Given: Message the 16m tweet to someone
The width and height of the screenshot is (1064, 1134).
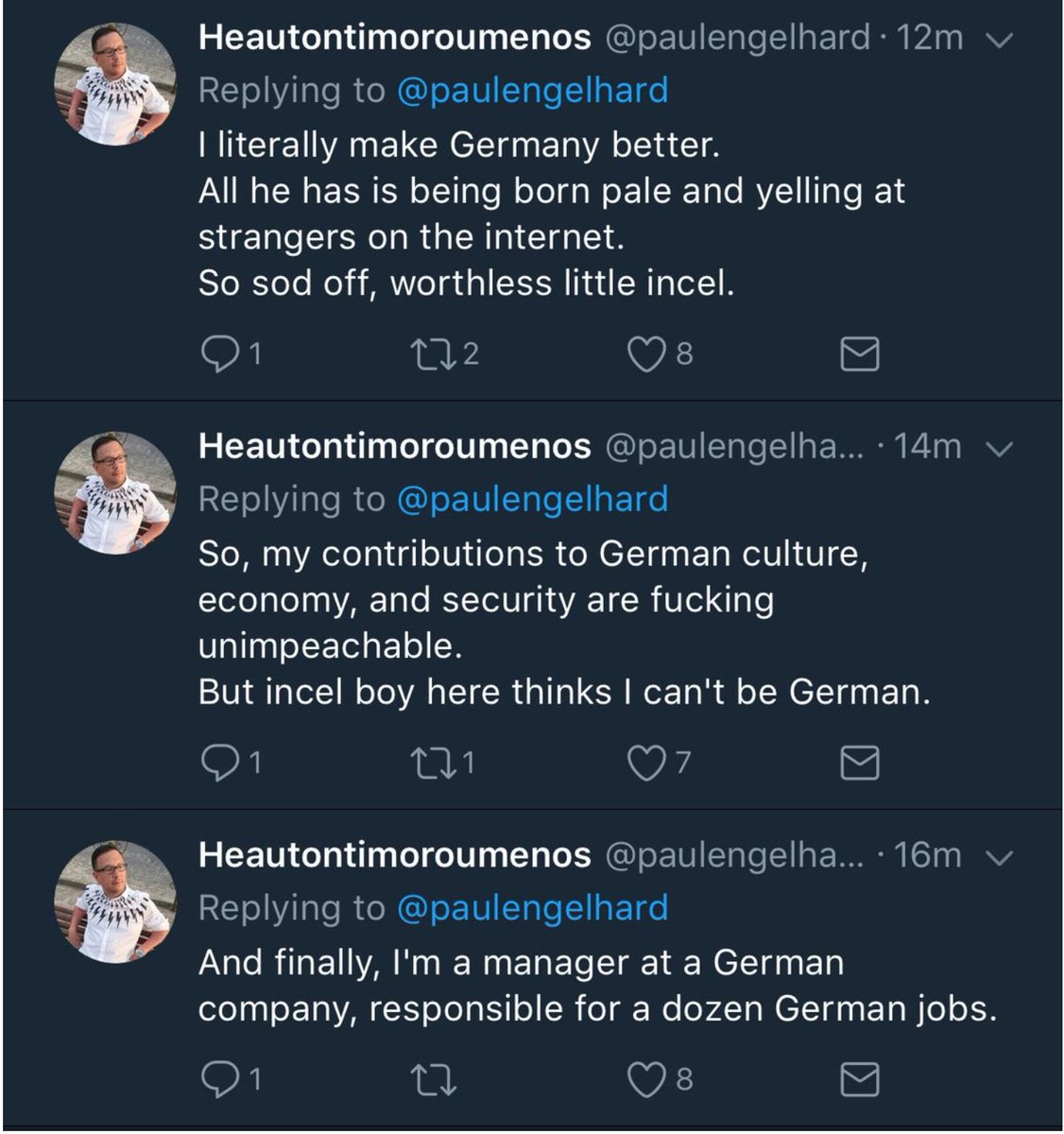Looking at the screenshot, I should click(x=860, y=1078).
